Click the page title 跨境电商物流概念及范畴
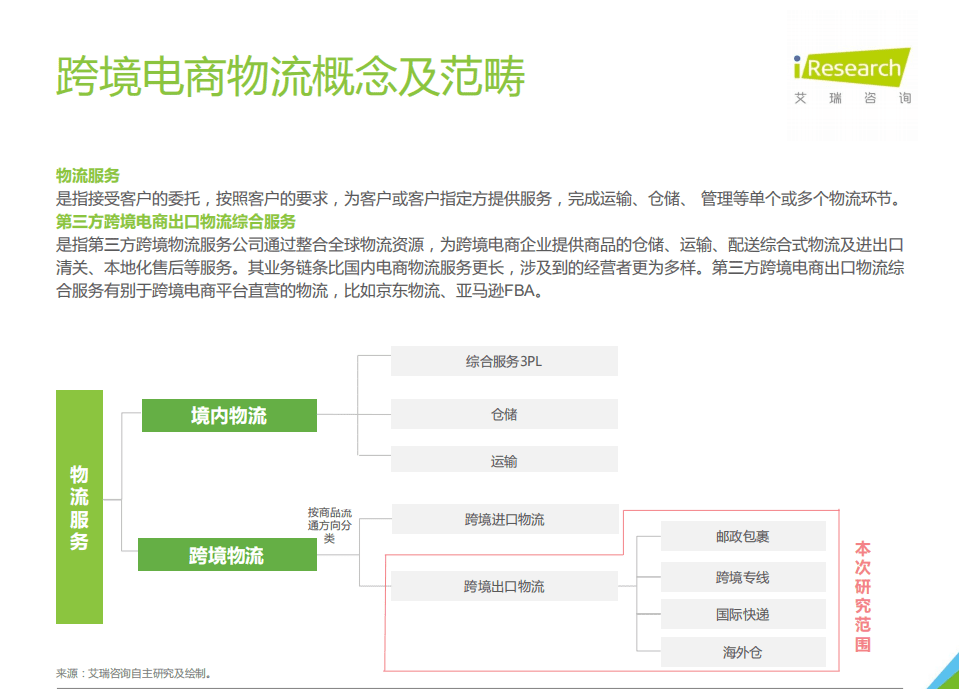Screen dimensions: 959x689 click(x=291, y=78)
